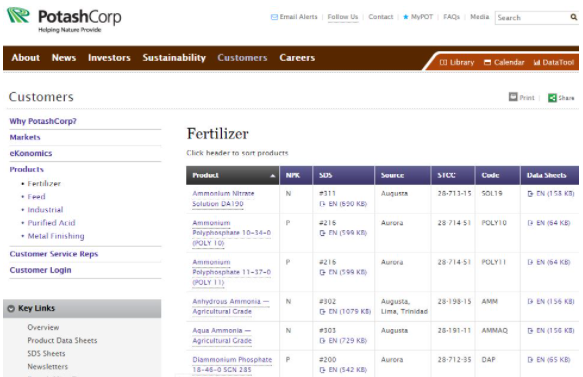The height and width of the screenshot is (377, 583).
Task: Open the Careers menu
Action: (297, 58)
